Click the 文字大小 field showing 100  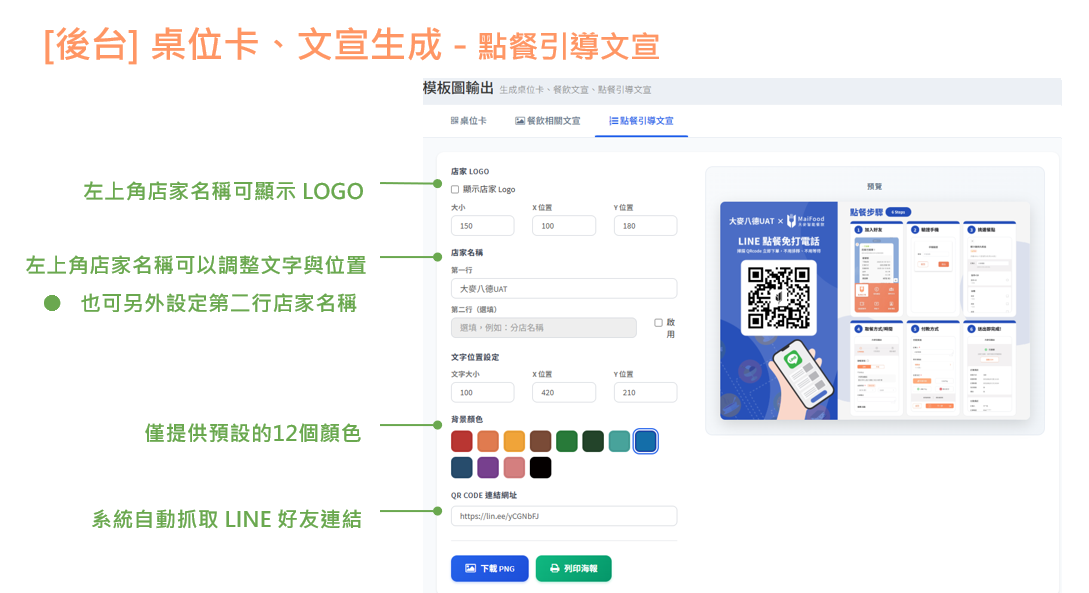coord(482,393)
